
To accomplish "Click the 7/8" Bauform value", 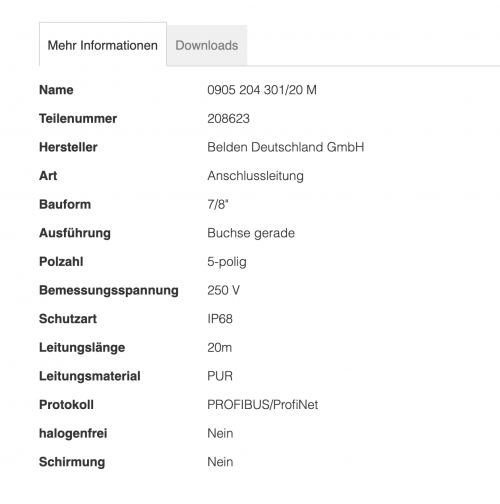I will point(218,204).
